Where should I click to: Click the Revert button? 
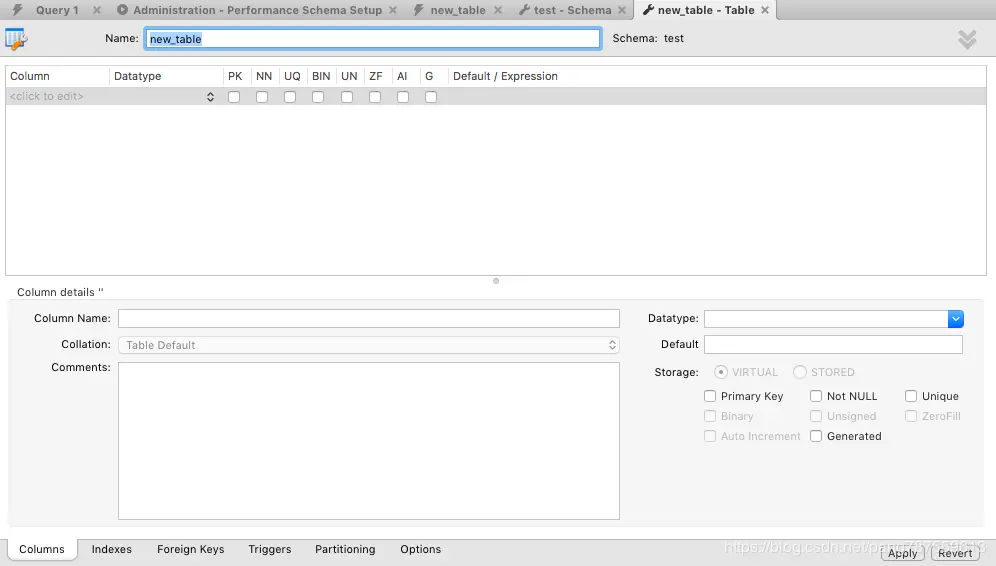[x=955, y=553]
